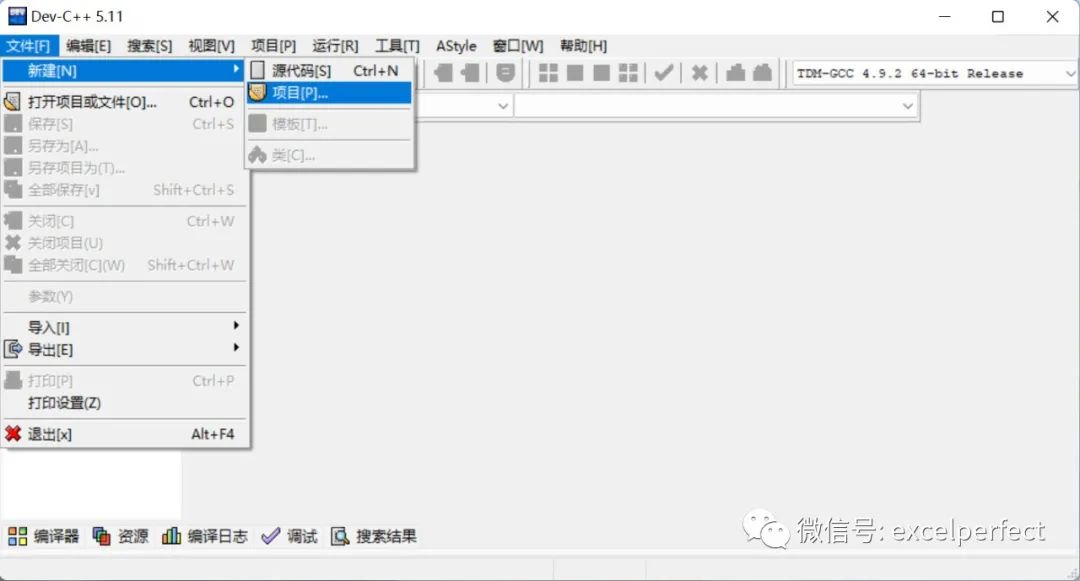Screen dimensions: 1080x581
Task: Switch to the 资源 resources tab
Action: tap(121, 536)
